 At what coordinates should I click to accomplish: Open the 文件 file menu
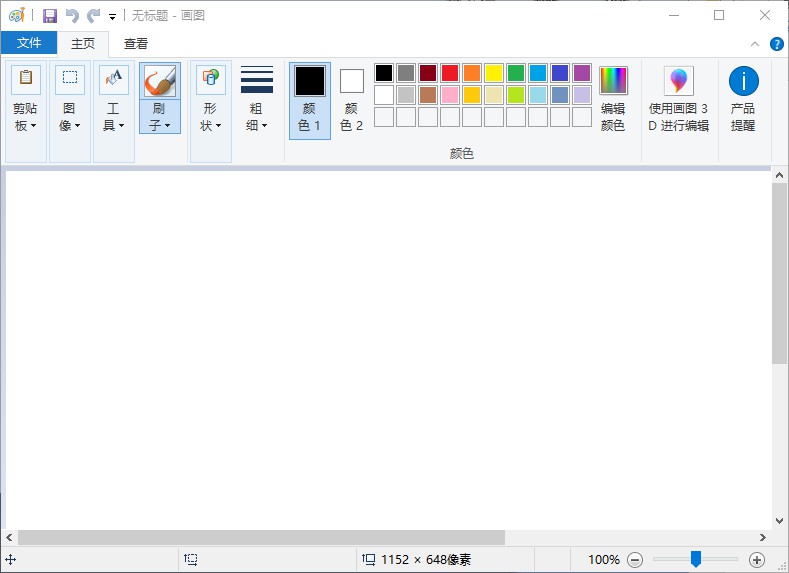point(29,43)
